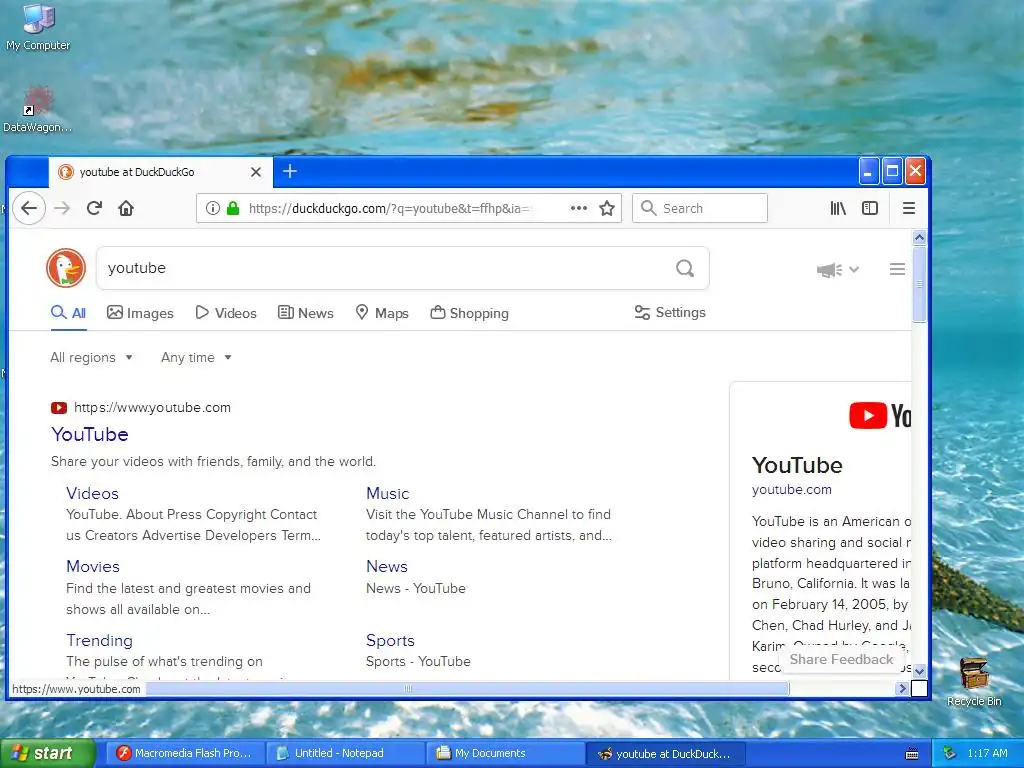Viewport: 1024px width, 768px height.
Task: Select the News search tab
Action: (x=306, y=313)
